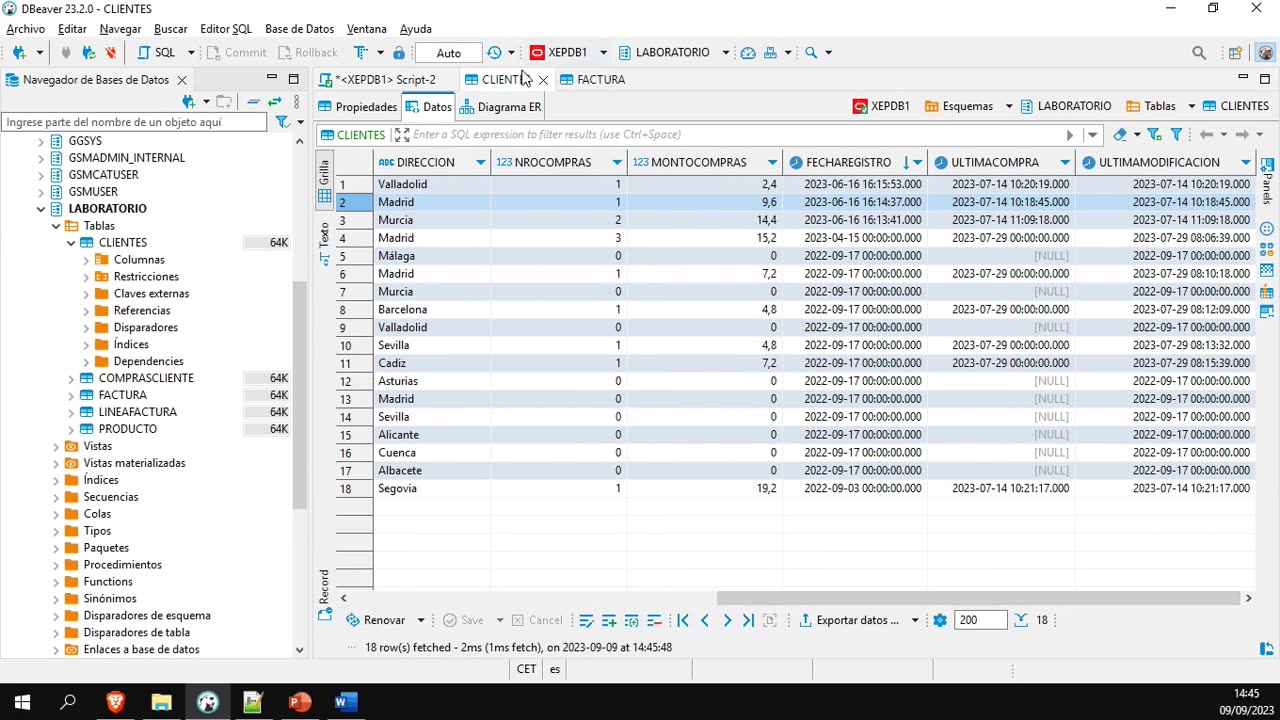1280x720 pixels.
Task: Click the database tools network icon
Action: tap(770, 53)
